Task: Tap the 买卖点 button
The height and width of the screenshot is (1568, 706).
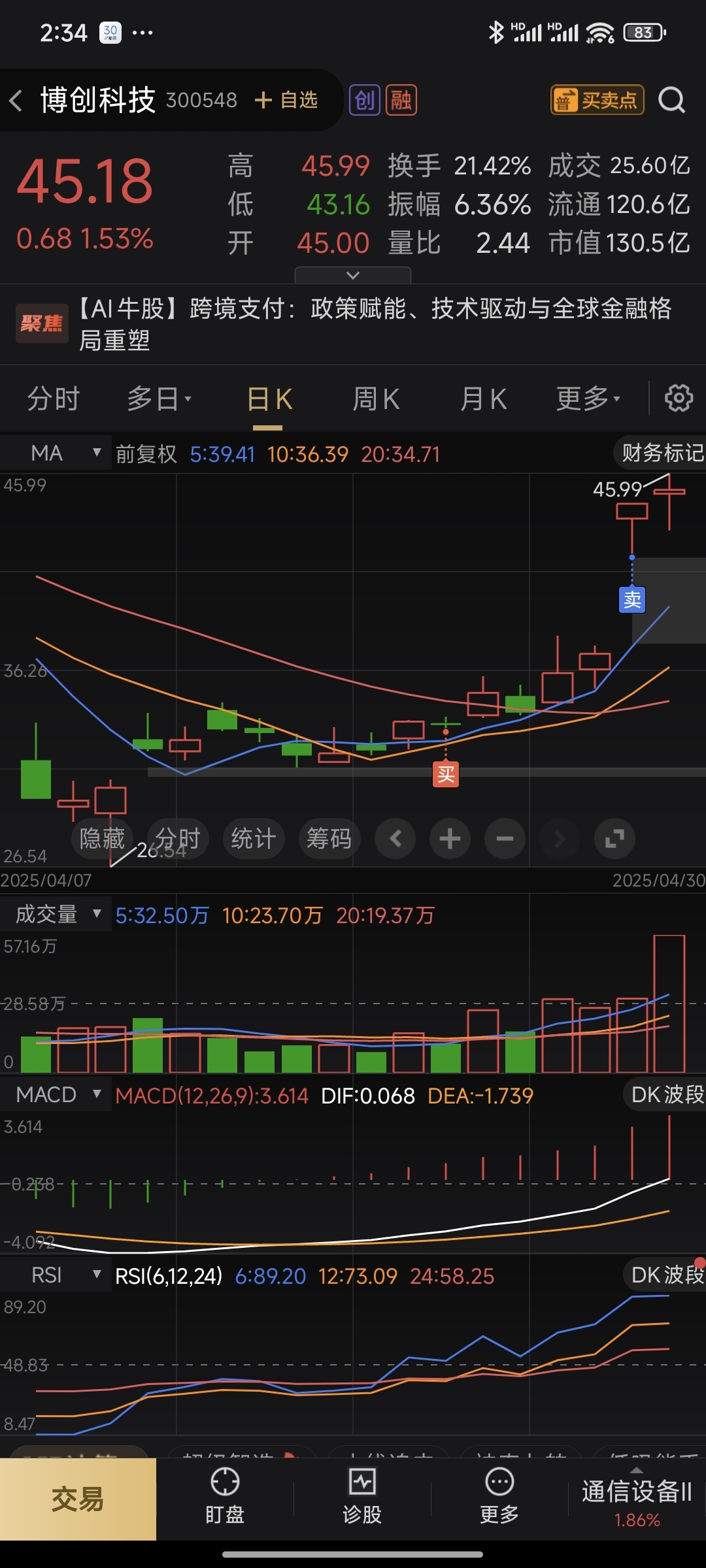Action: [x=597, y=100]
